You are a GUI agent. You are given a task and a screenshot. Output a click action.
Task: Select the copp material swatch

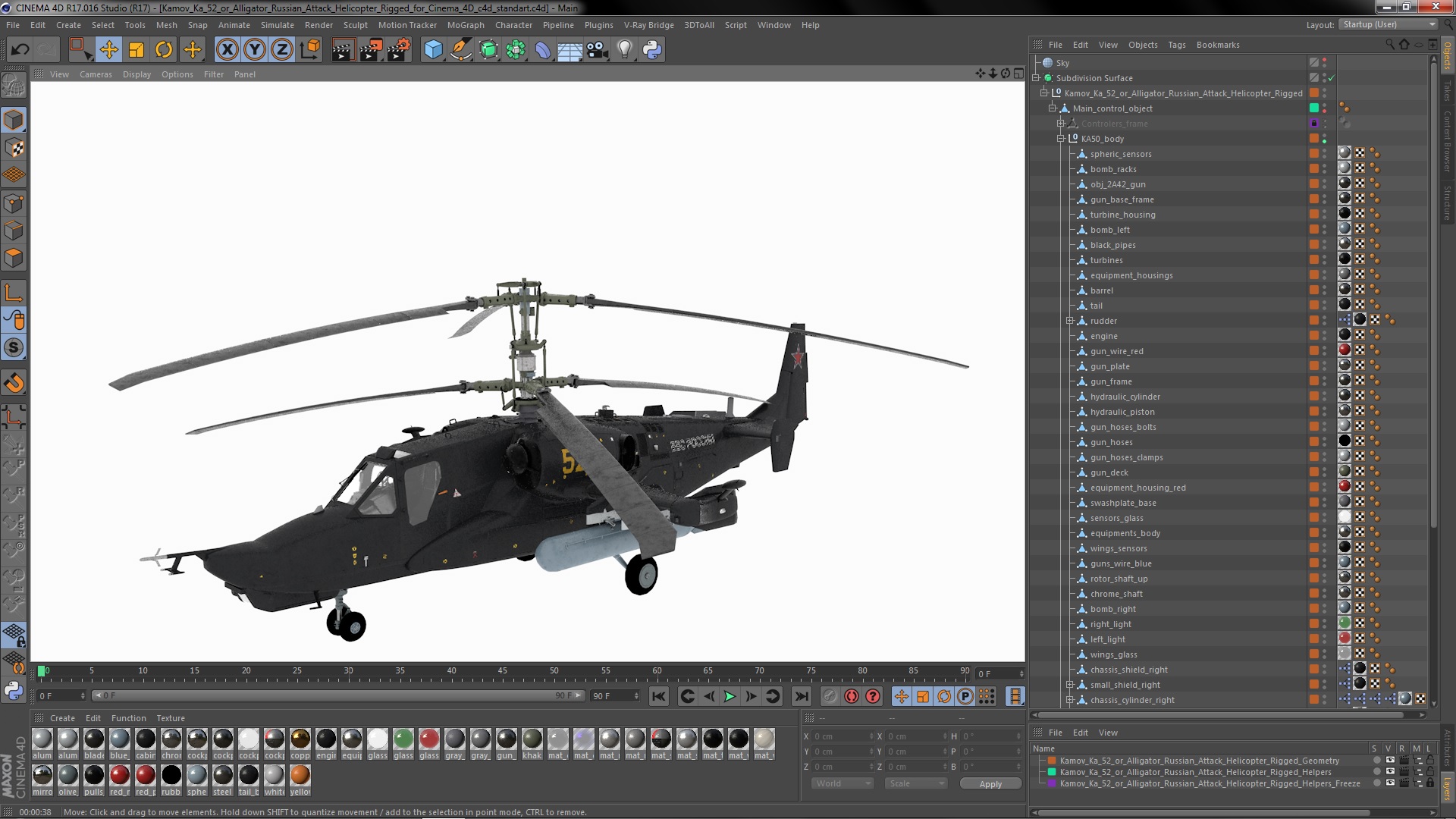point(300,743)
